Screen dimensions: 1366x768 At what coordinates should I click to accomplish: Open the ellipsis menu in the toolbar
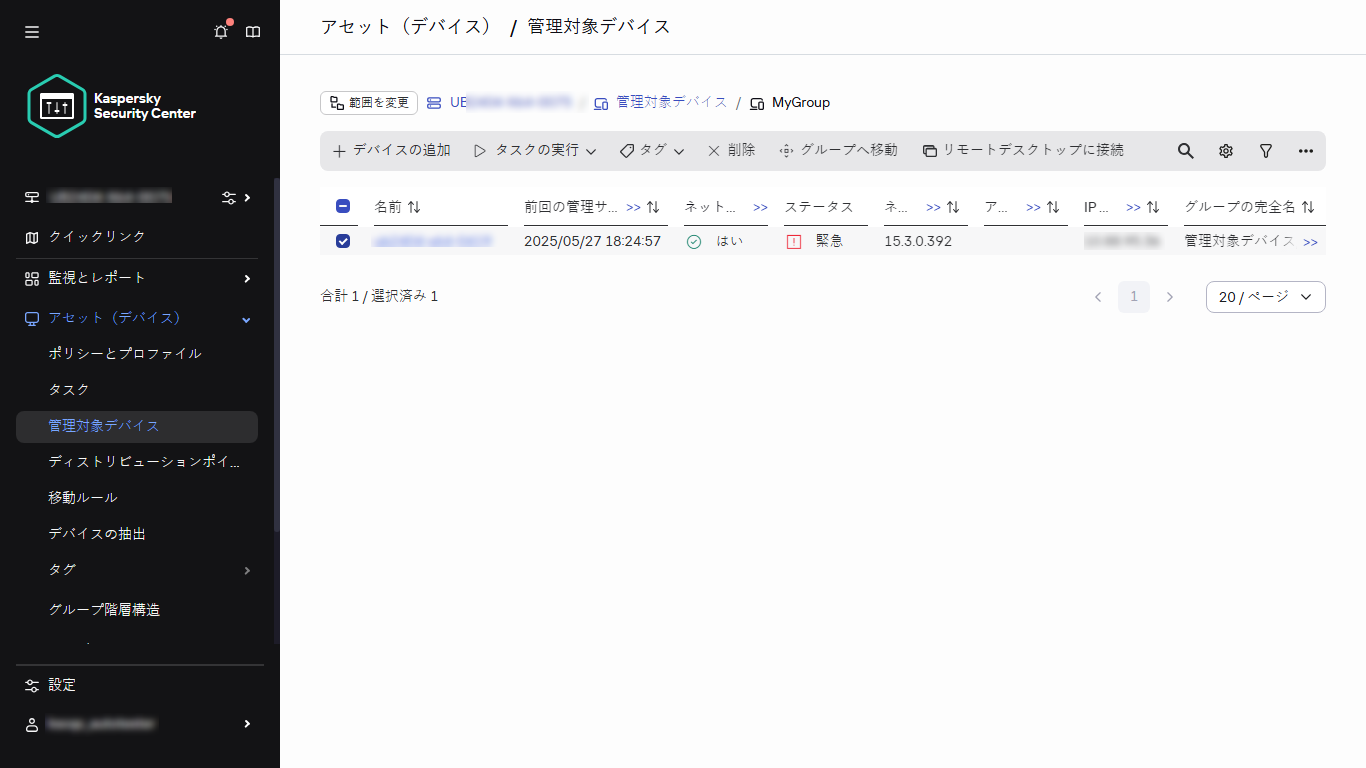[1305, 150]
